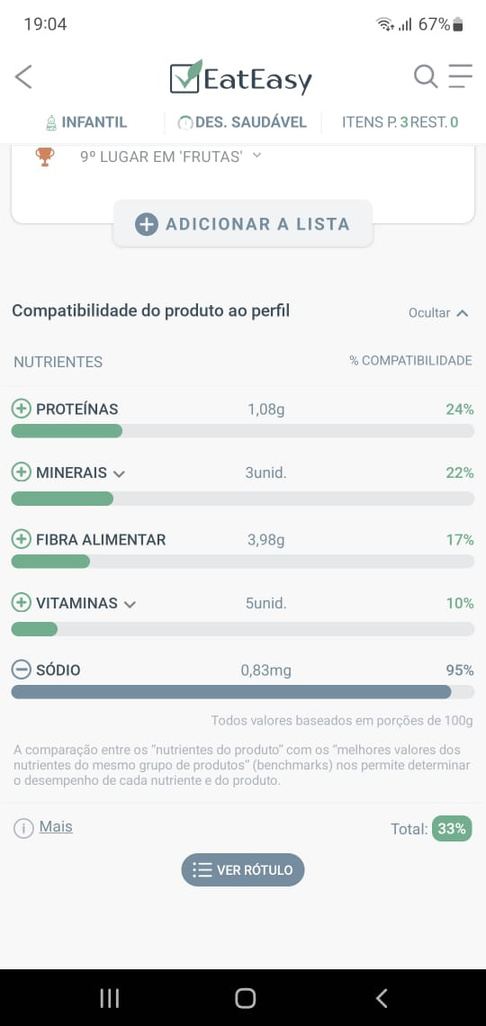Select the Des. Saudável tab

[x=243, y=122]
